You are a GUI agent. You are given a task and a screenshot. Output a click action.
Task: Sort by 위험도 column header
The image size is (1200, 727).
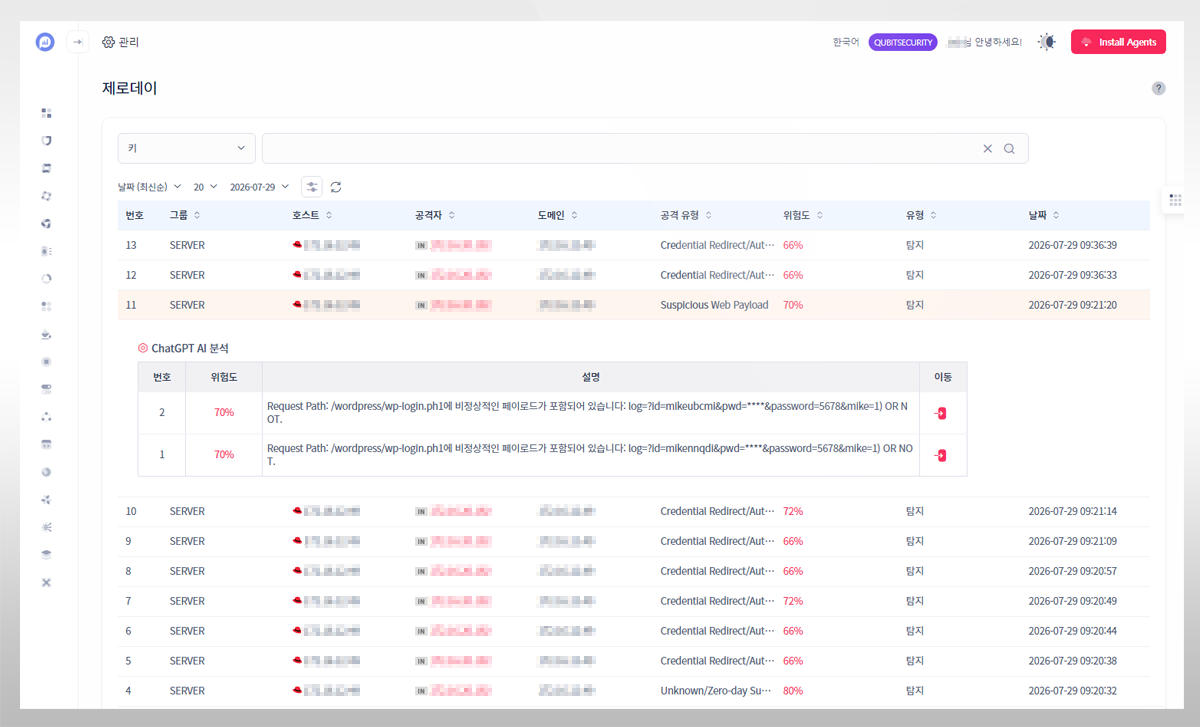point(804,215)
